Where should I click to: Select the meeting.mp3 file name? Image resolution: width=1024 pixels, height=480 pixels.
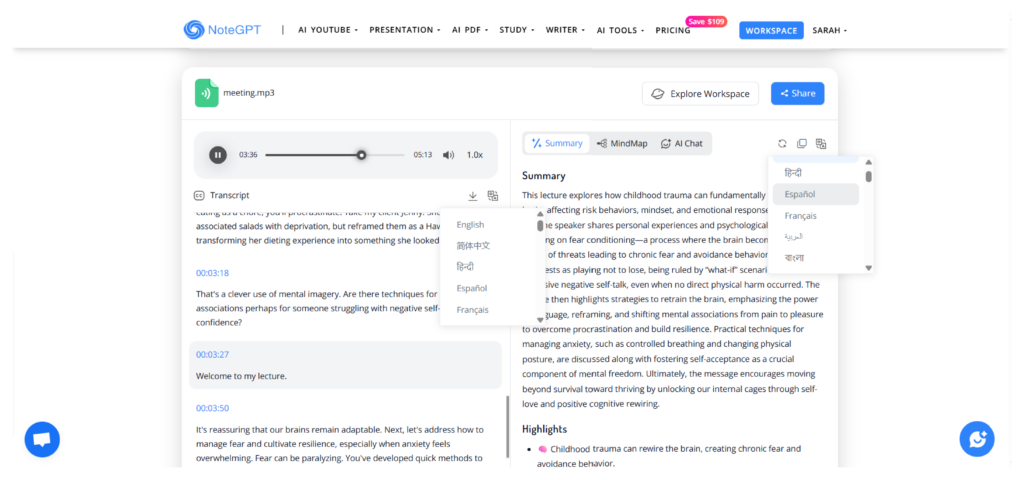point(249,93)
